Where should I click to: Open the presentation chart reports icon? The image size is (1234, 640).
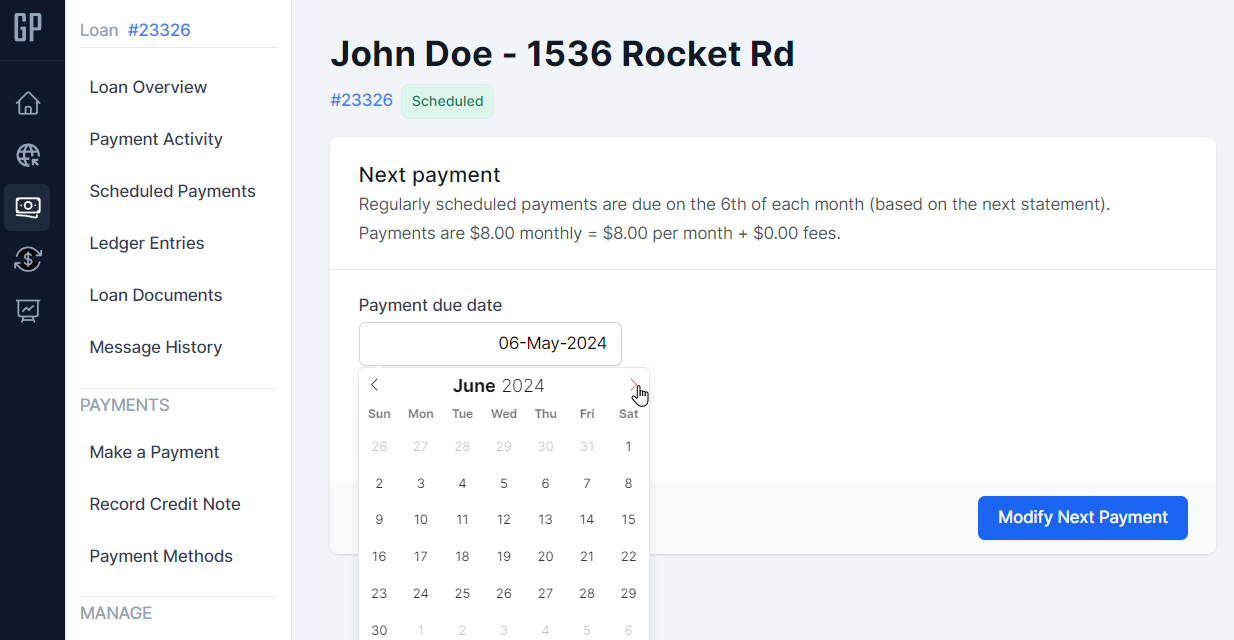(28, 311)
